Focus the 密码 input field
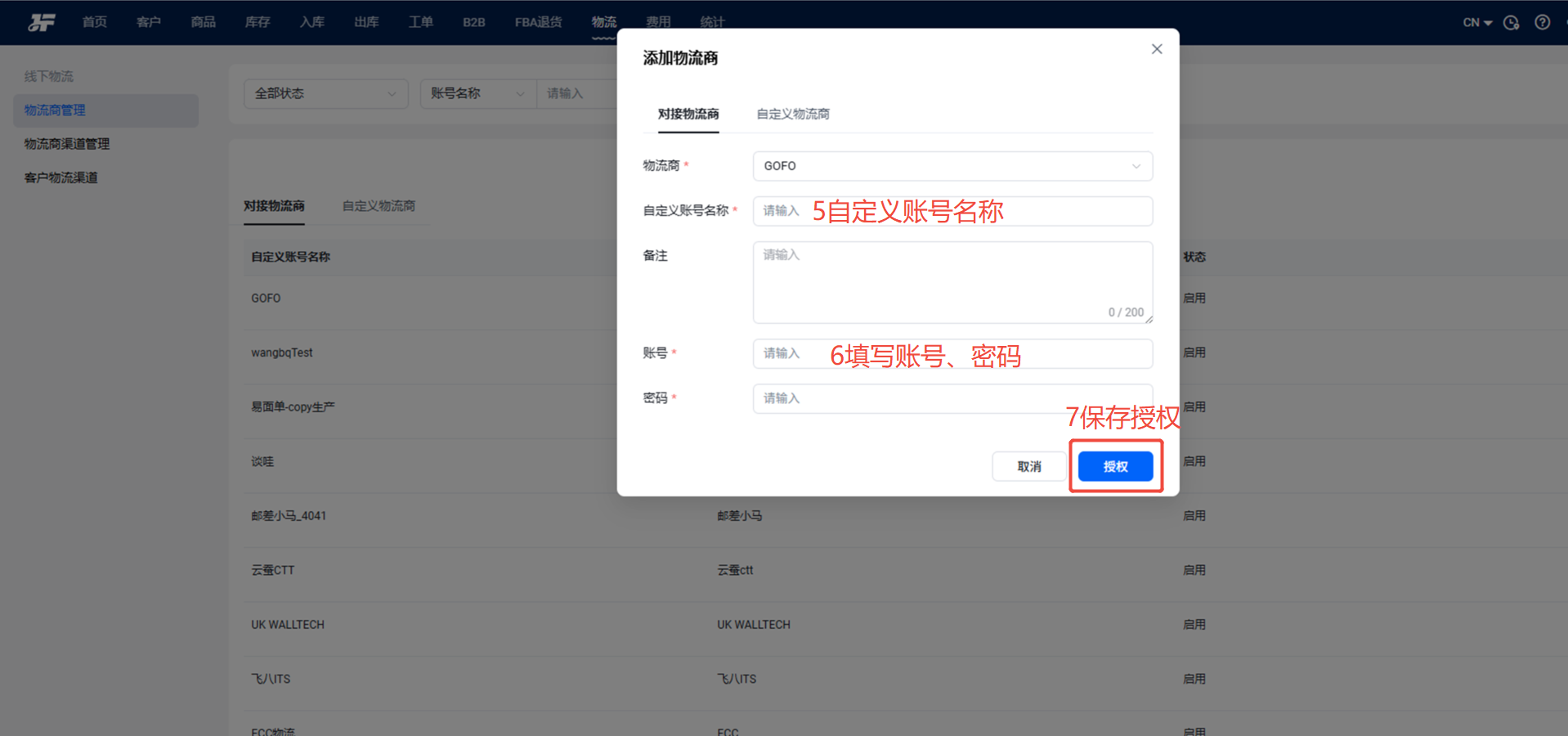 pos(952,398)
